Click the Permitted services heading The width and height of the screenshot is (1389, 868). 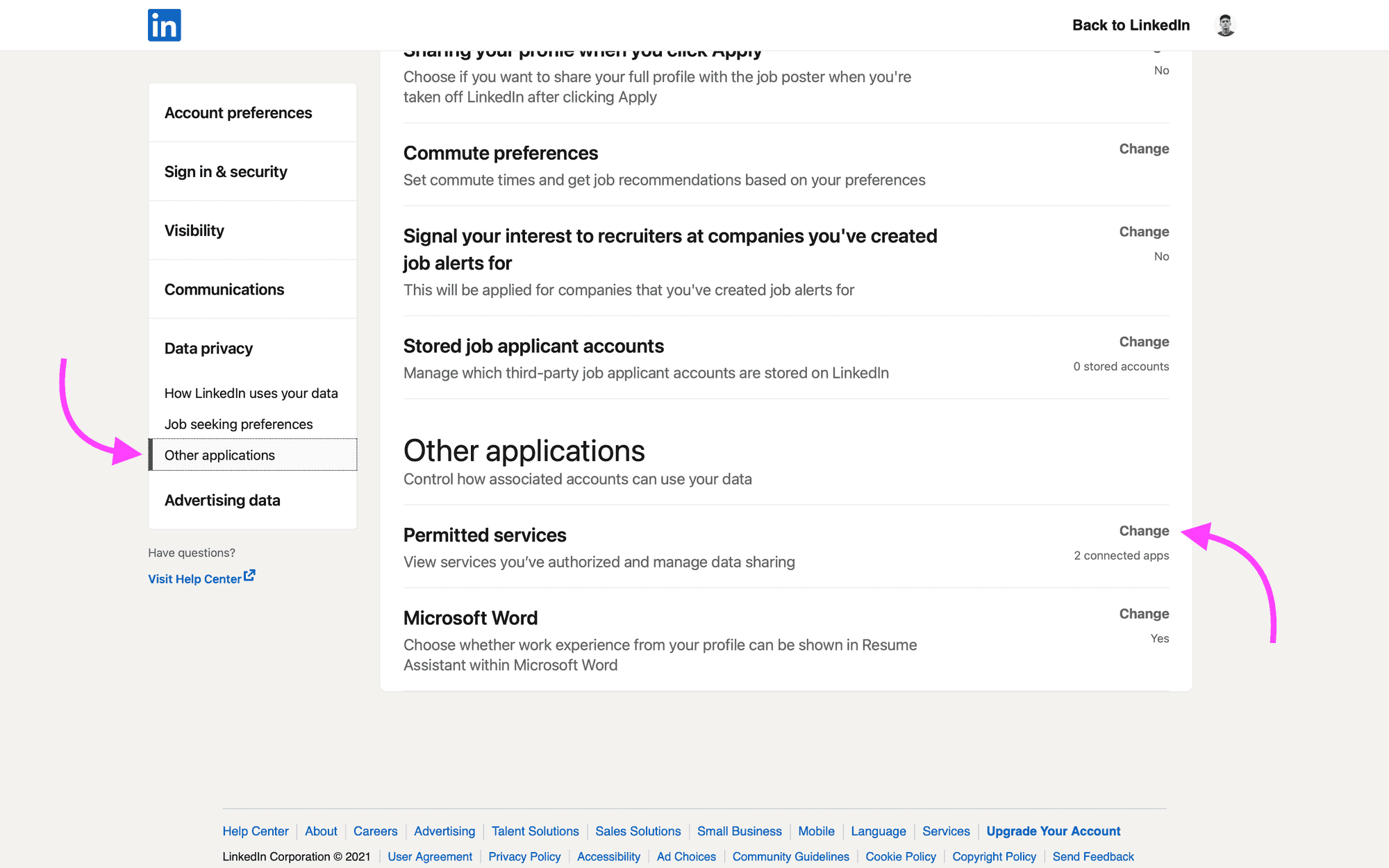485,535
